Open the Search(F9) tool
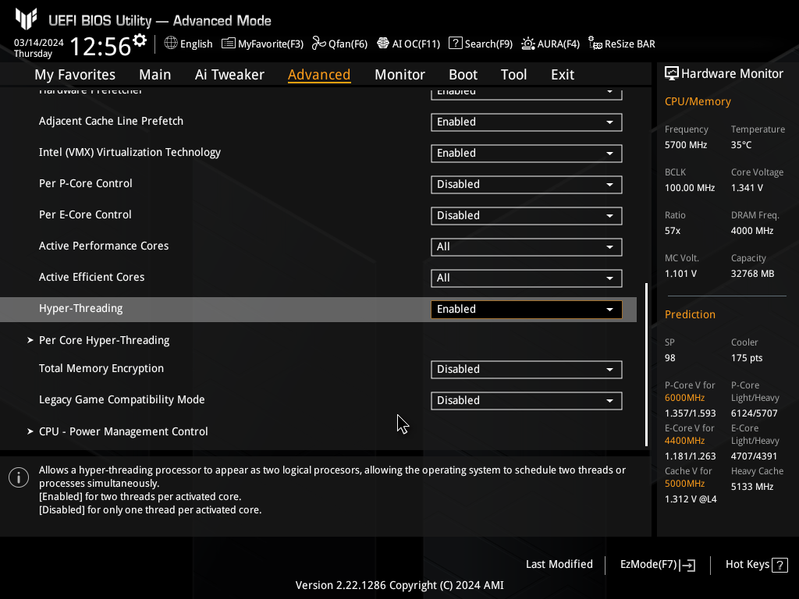The image size is (799, 599). point(480,44)
